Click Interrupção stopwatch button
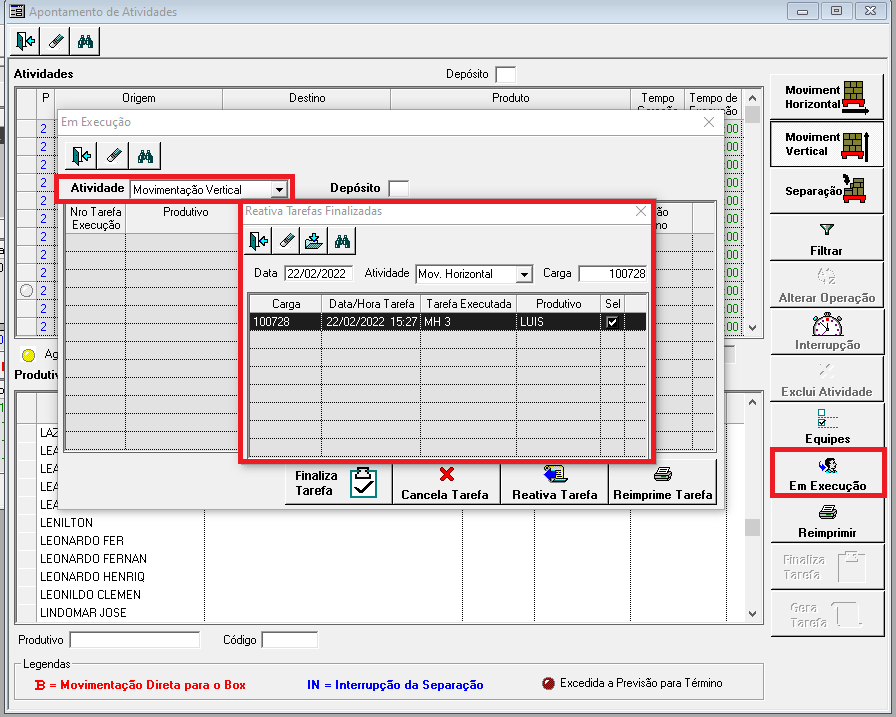Viewport: 896px width, 717px height. click(826, 333)
